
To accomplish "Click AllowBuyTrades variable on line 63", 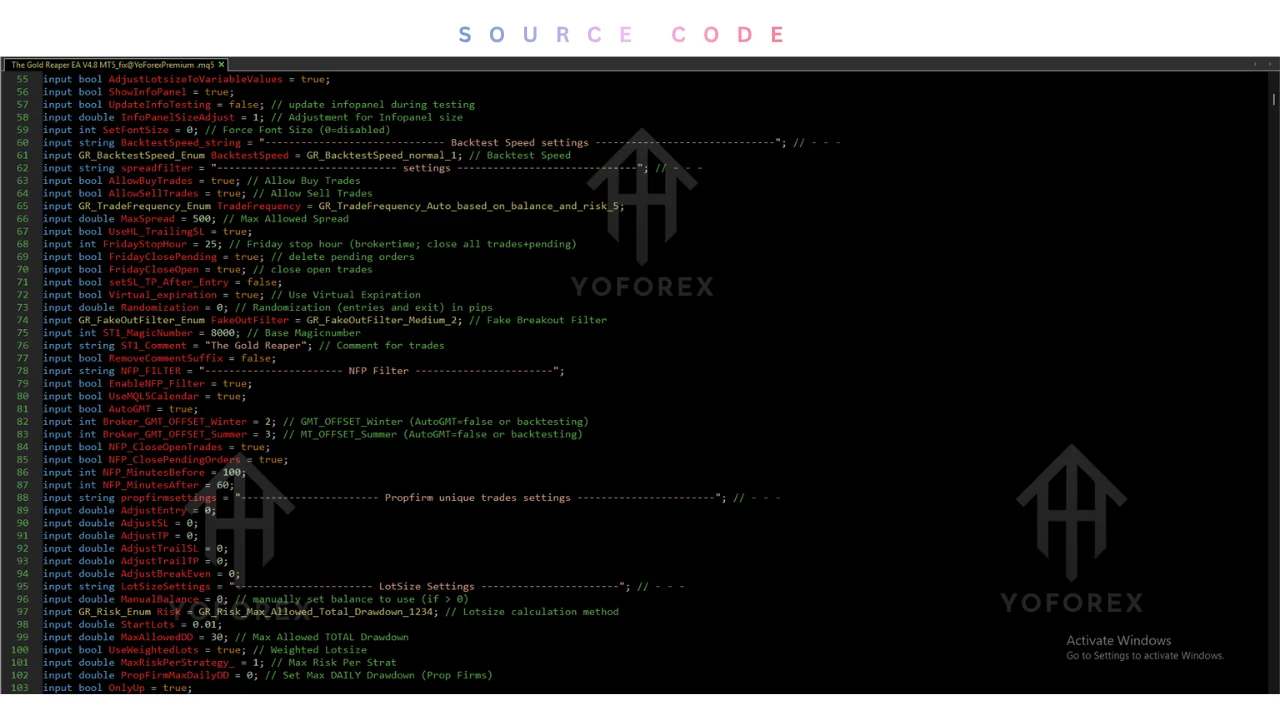I will coord(150,181).
